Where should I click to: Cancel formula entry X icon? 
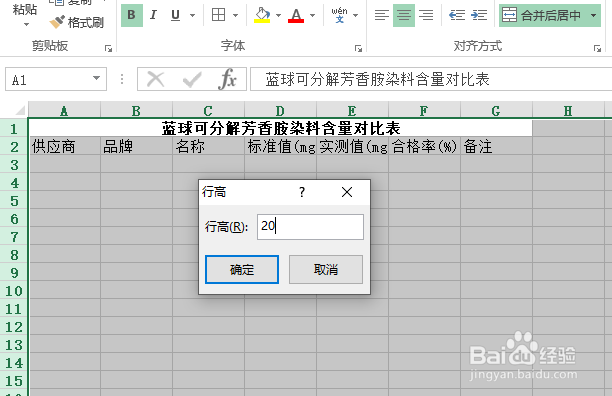(x=155, y=80)
